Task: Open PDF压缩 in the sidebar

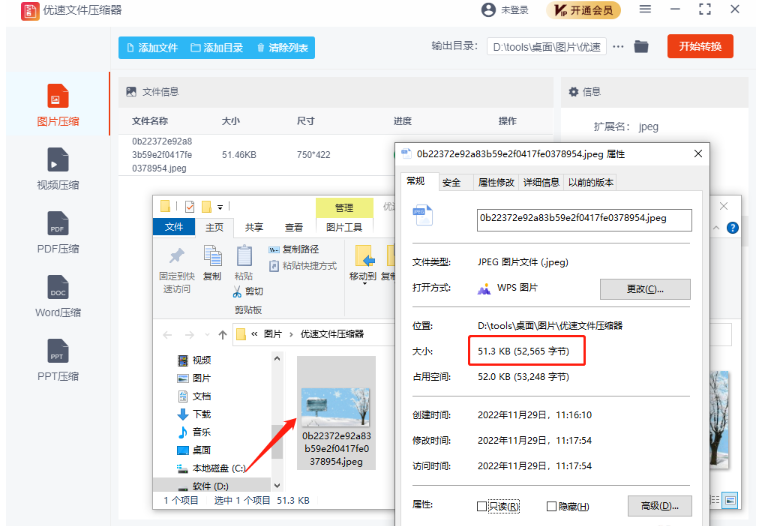Action: click(x=58, y=232)
